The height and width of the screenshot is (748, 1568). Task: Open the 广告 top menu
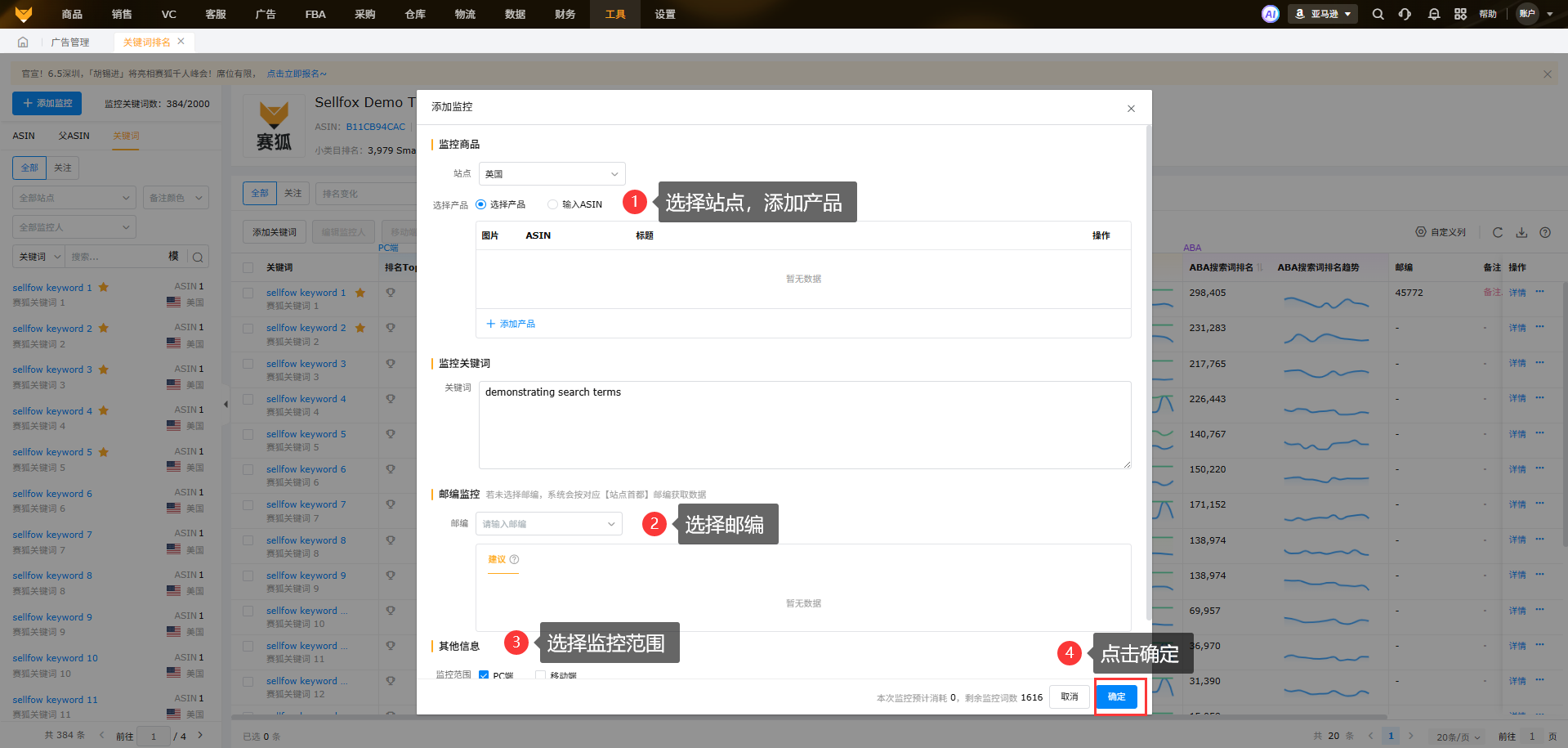[266, 14]
